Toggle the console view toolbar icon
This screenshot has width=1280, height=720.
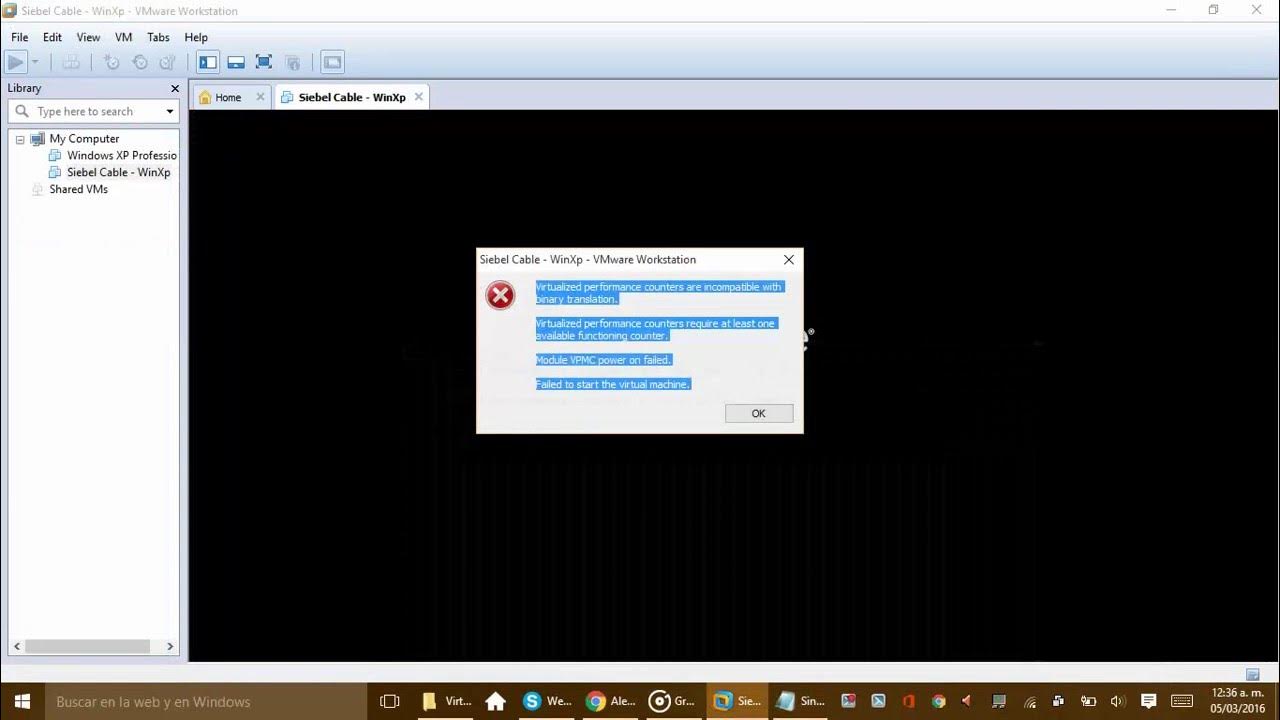(x=332, y=62)
